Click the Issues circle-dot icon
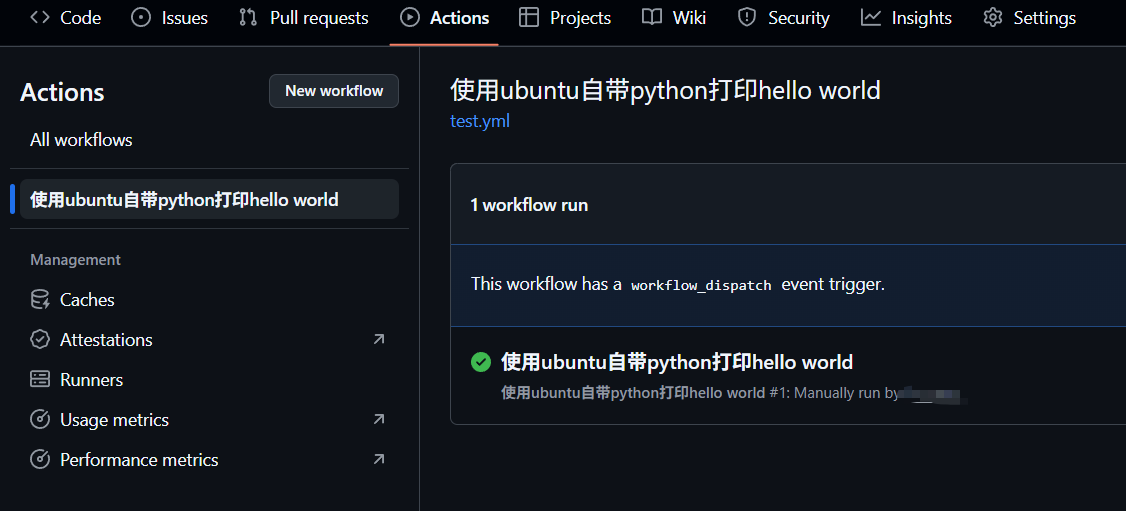The height and width of the screenshot is (511, 1126). (141, 18)
